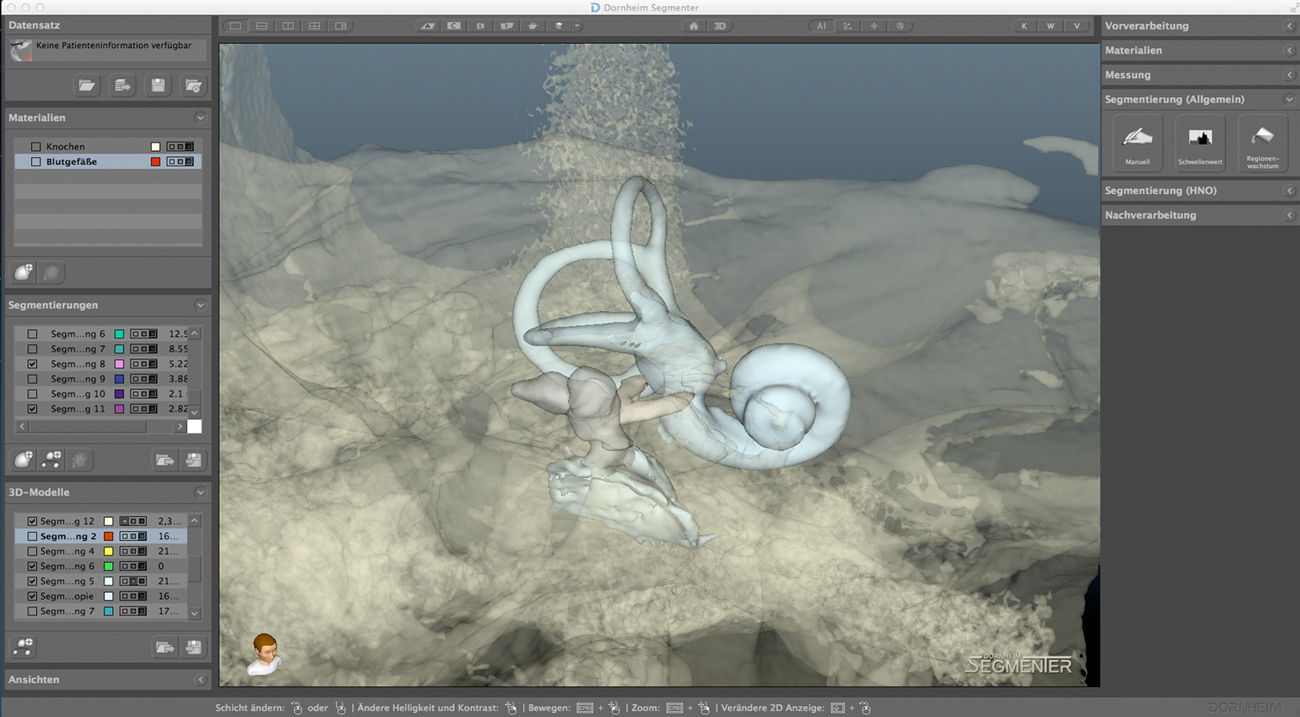Screen dimensions: 1300x717
Task: Open the Nachverarbeitung panel header
Action: point(1198,215)
